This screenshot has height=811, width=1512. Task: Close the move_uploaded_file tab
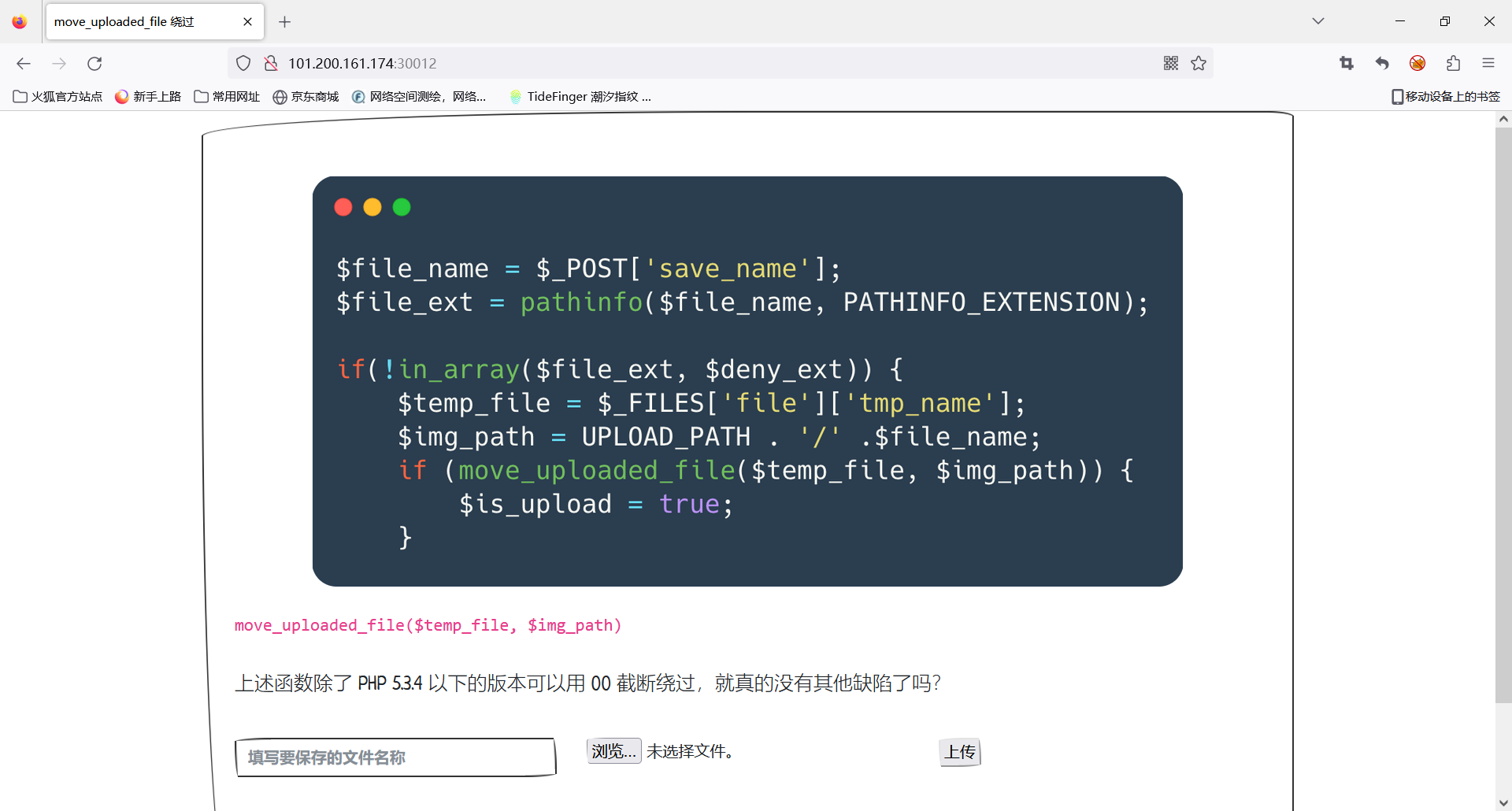[x=247, y=22]
